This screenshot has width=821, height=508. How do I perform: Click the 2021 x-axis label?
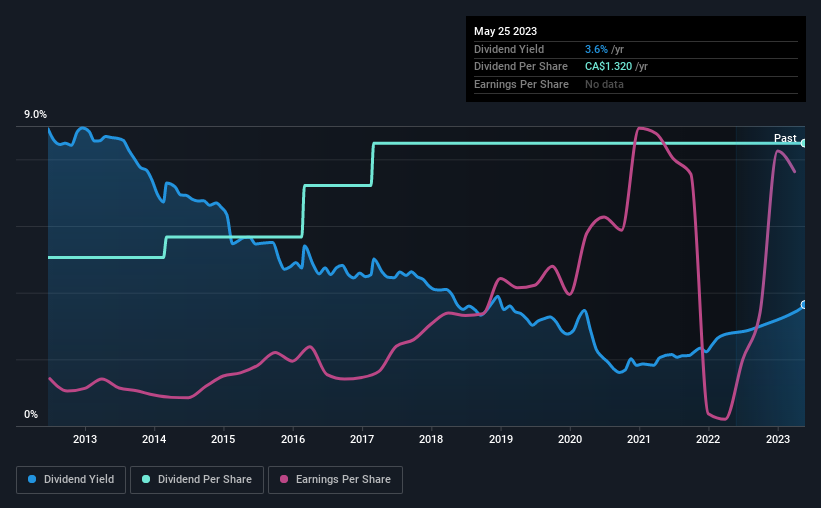click(639, 439)
